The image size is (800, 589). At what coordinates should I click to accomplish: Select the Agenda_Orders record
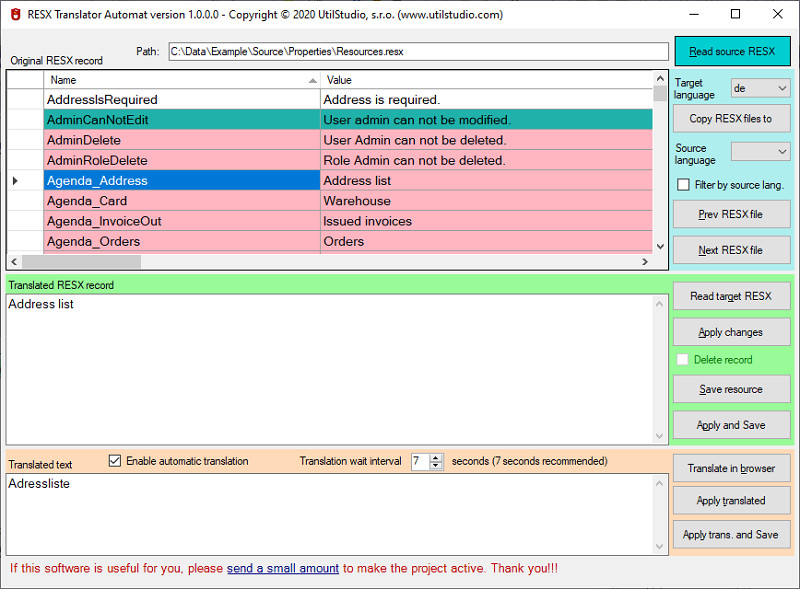pyautogui.click(x=330, y=241)
